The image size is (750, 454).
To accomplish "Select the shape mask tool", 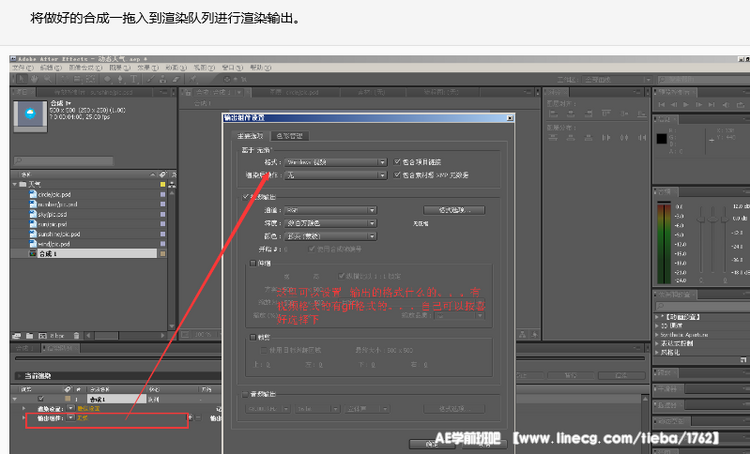I will click(108, 79).
